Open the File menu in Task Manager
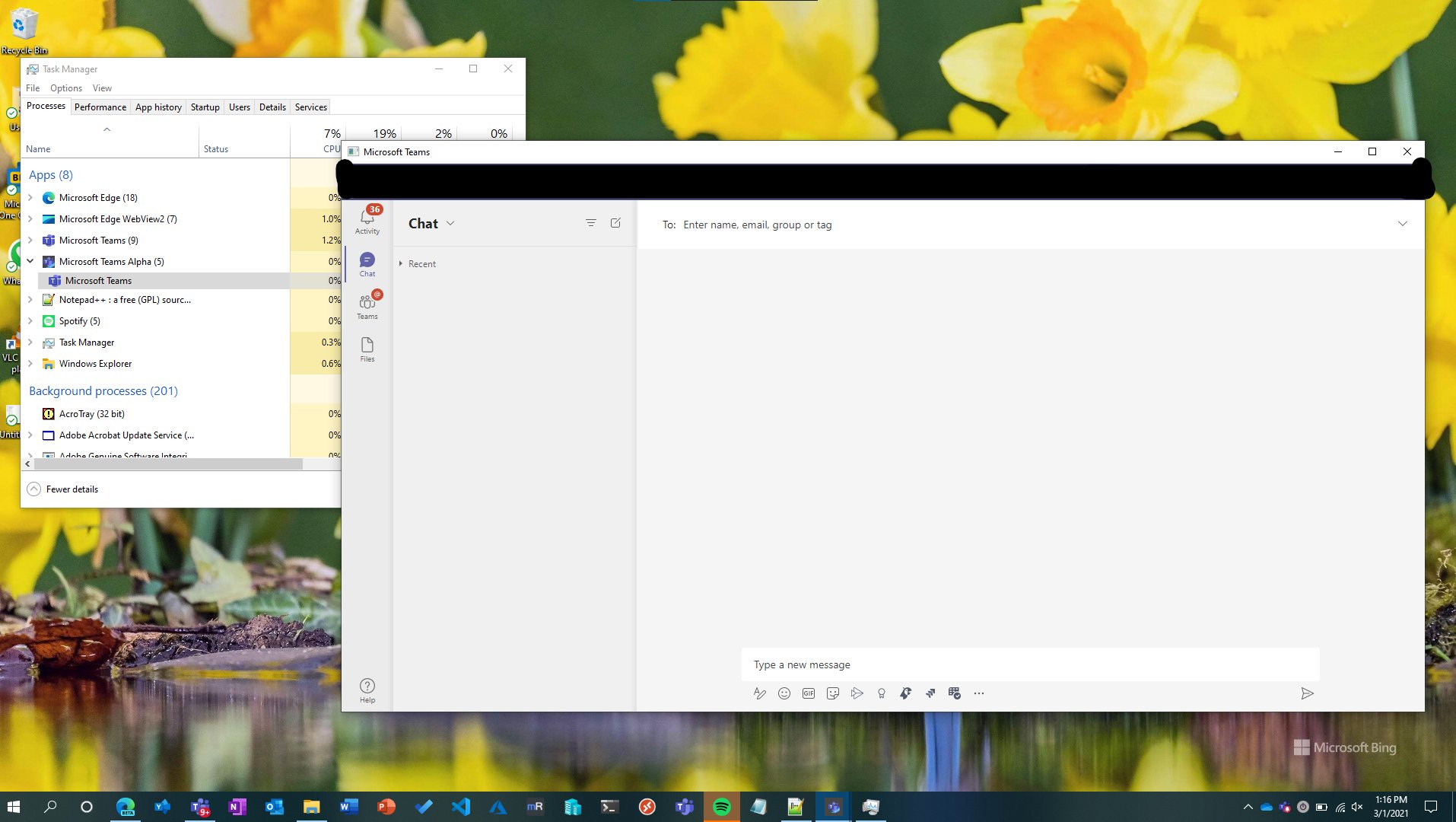Image resolution: width=1456 pixels, height=822 pixels. tap(33, 88)
